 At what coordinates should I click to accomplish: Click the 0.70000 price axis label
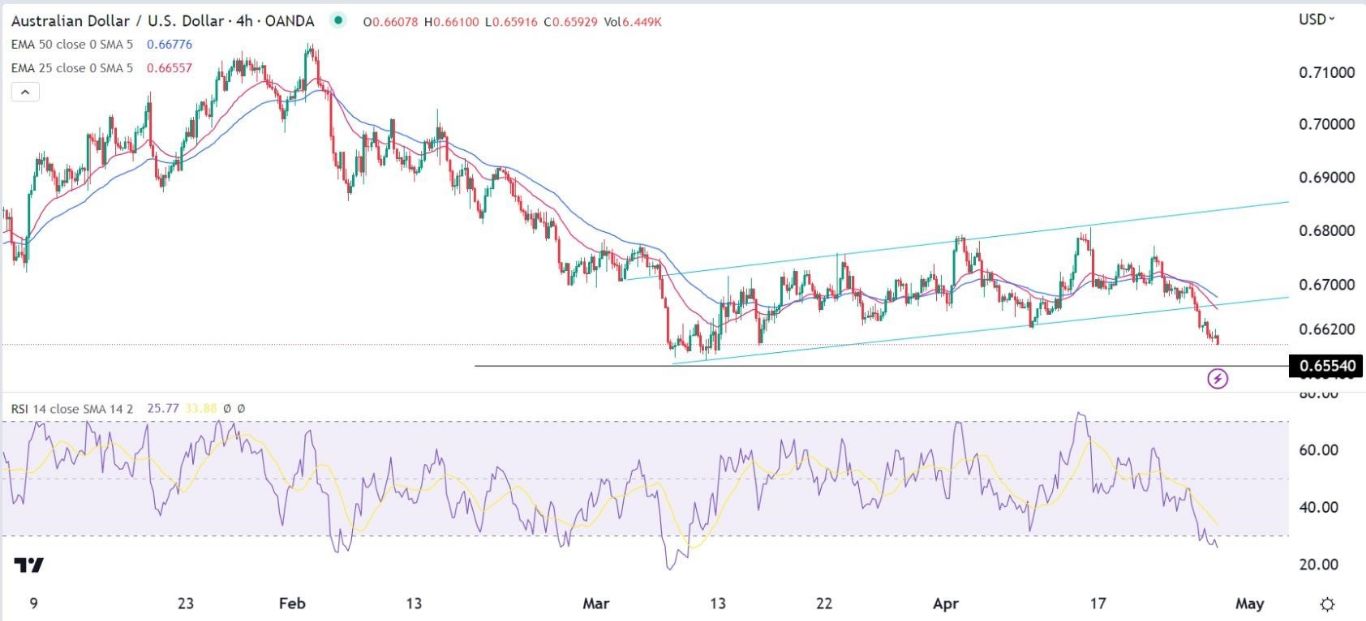pos(1327,125)
